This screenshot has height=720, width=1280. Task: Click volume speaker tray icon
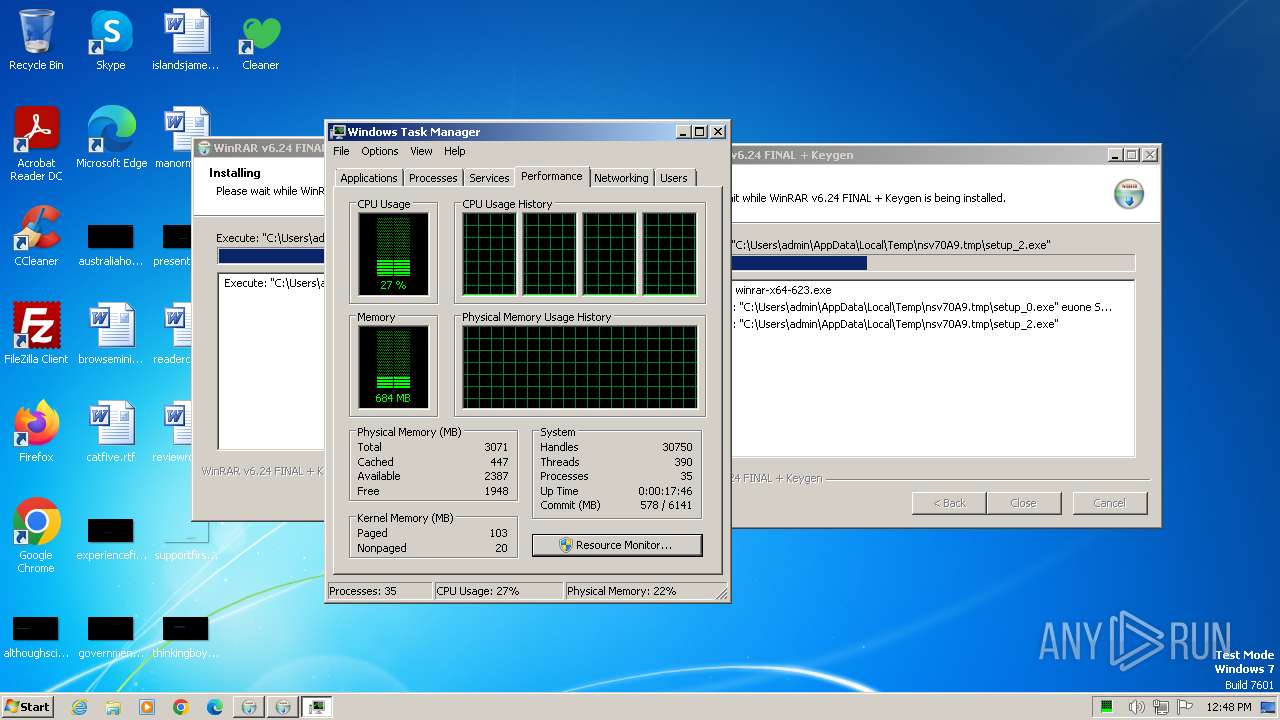(1136, 707)
